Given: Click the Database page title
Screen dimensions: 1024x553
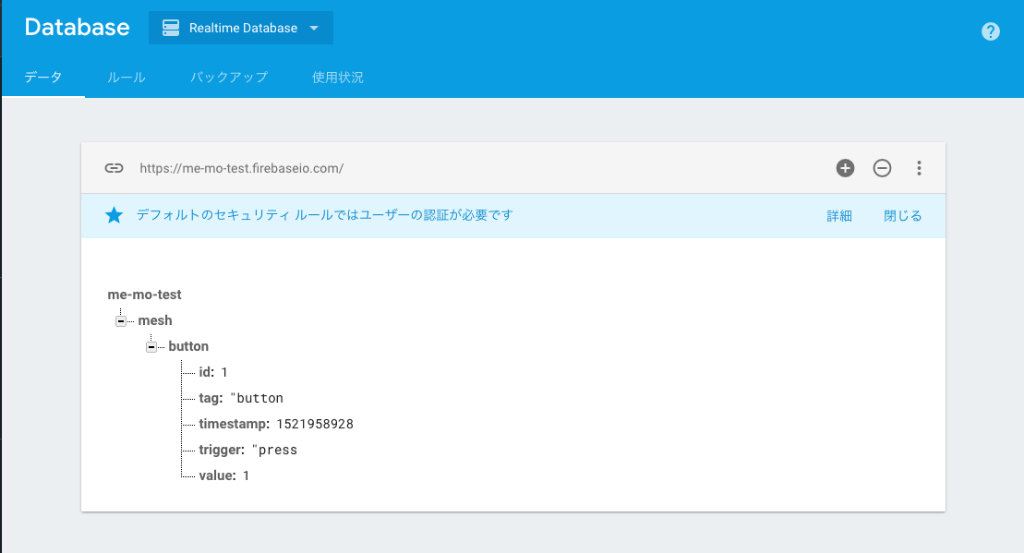Looking at the screenshot, I should point(77,27).
